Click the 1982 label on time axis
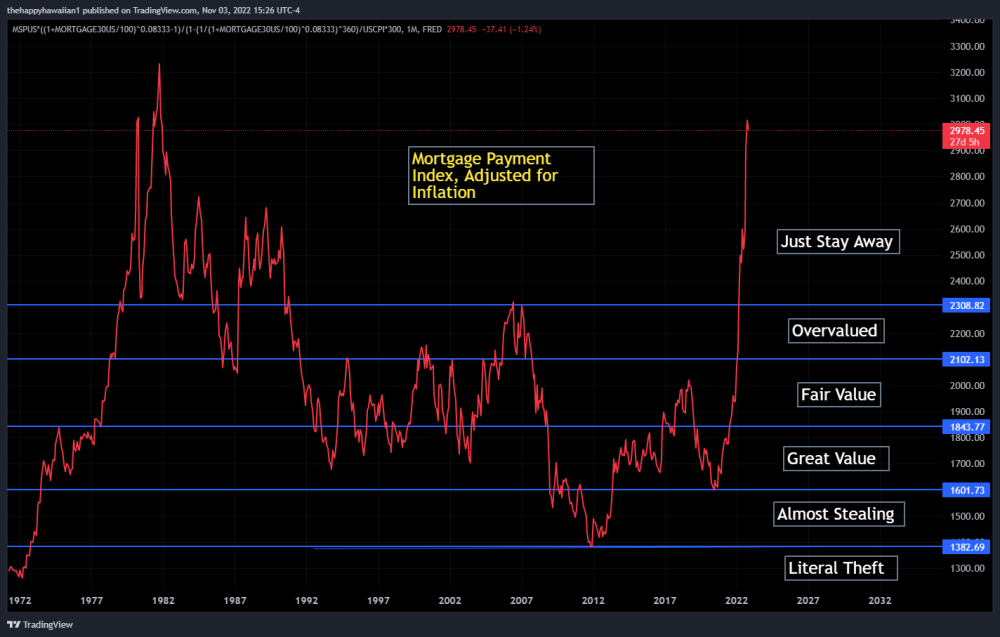The height and width of the screenshot is (637, 1000). pos(163,601)
